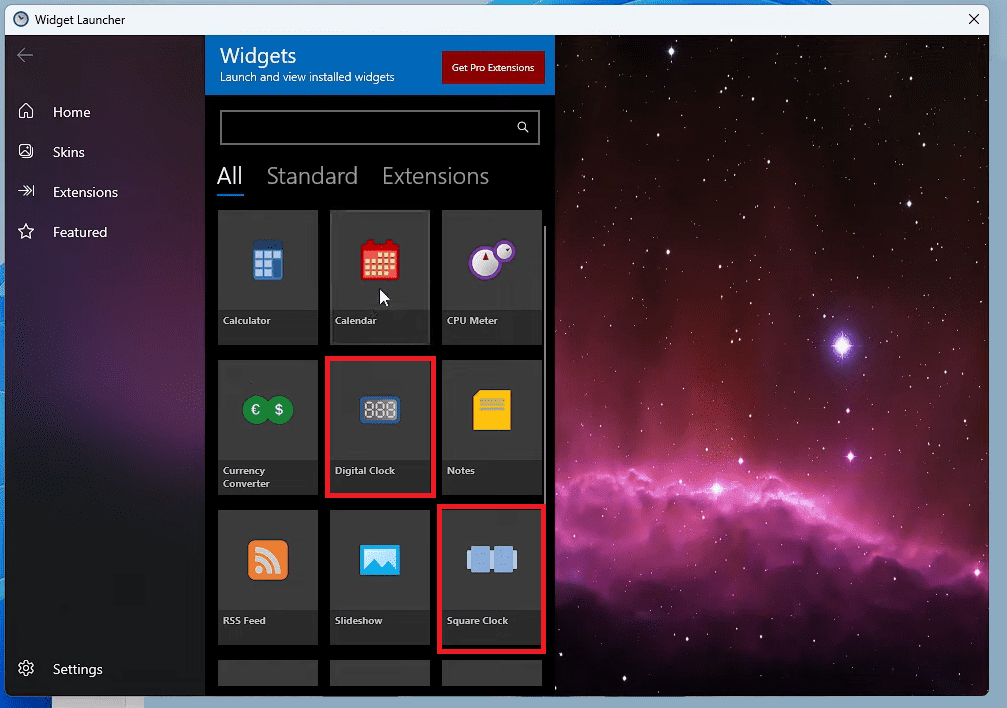Launch the Slideshow widget
Viewport: 1007px width, 708px height.
click(380, 565)
